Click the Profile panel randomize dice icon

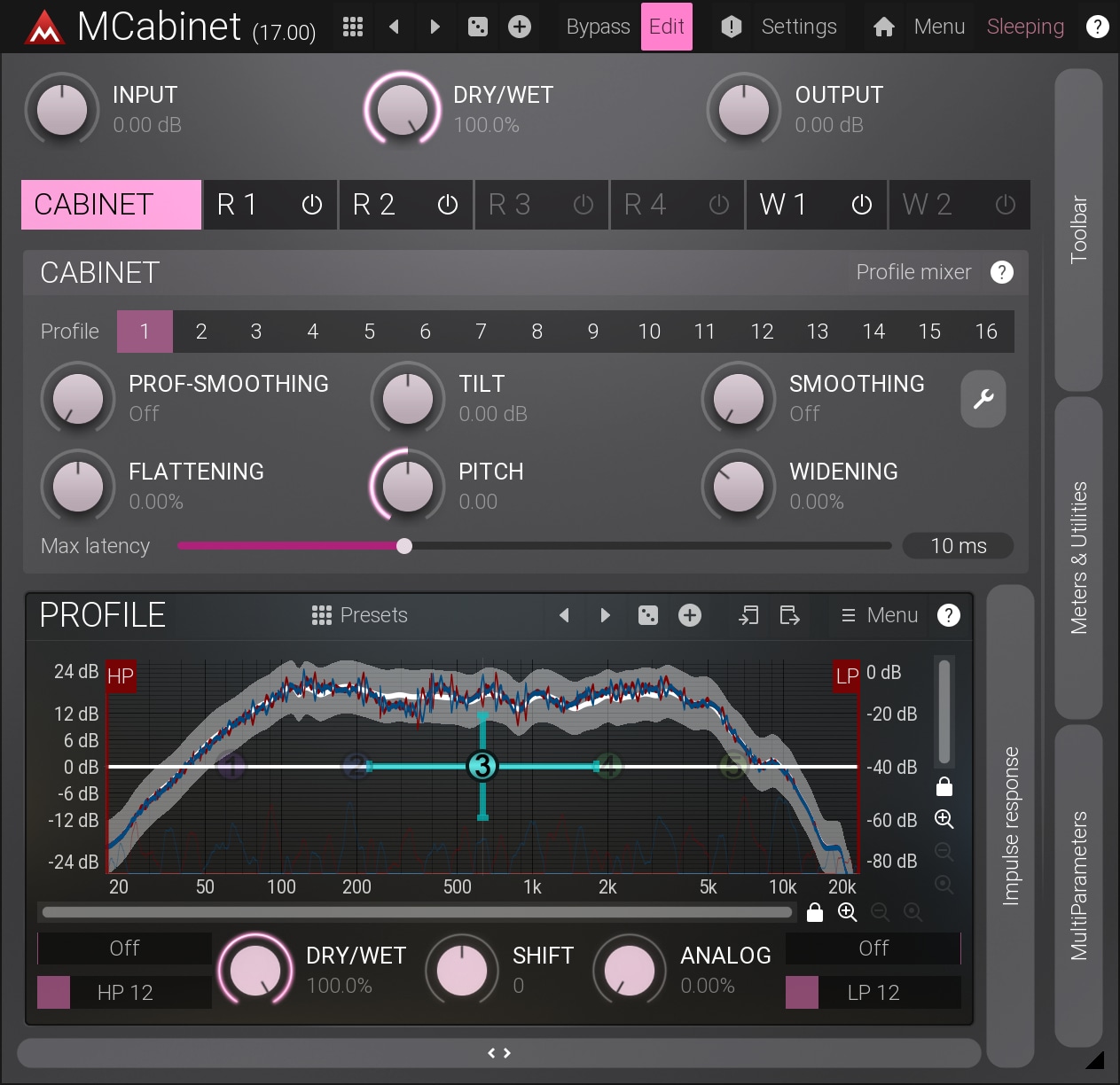[x=648, y=615]
